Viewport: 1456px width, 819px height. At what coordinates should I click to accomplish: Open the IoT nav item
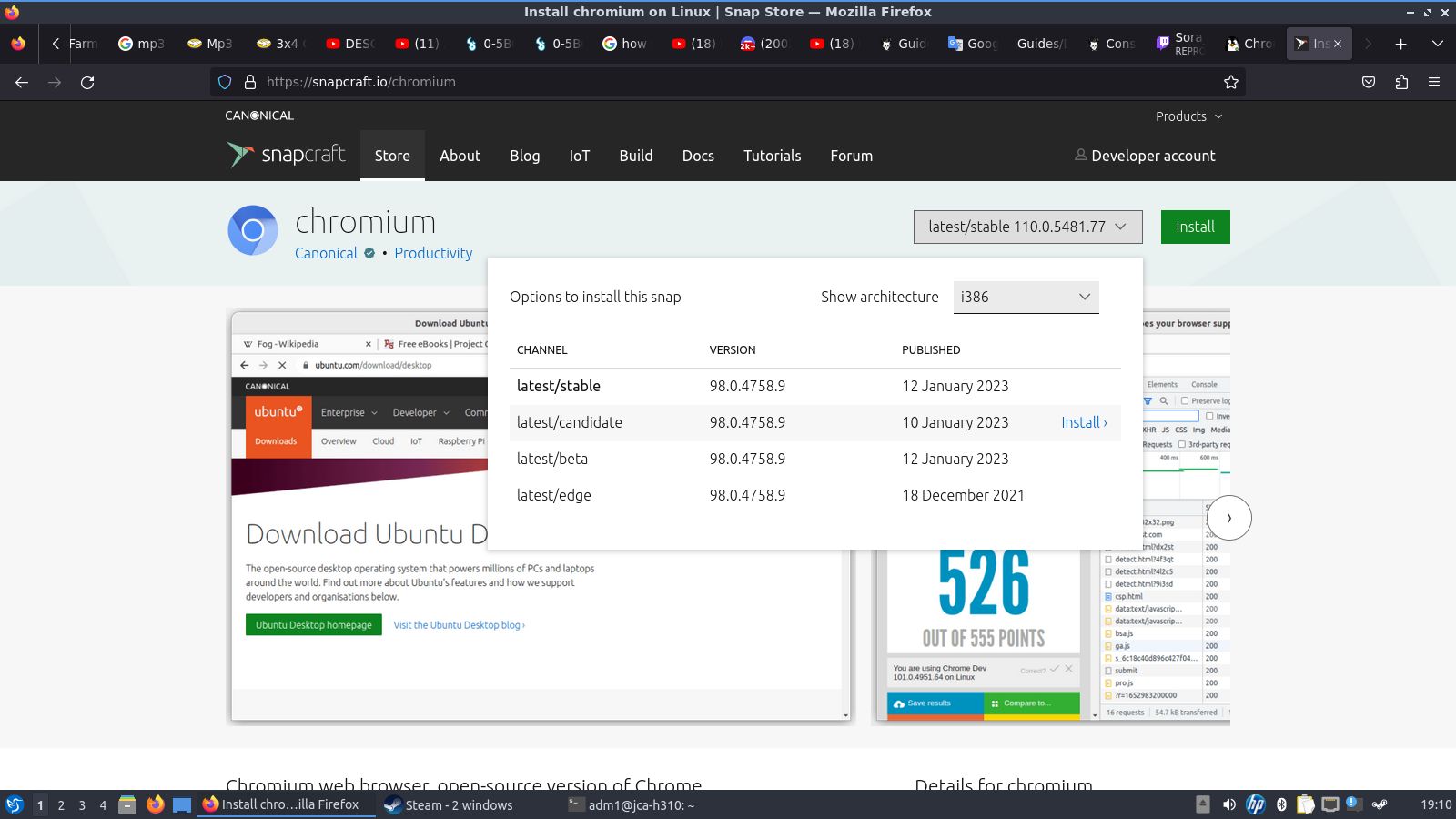click(x=580, y=156)
